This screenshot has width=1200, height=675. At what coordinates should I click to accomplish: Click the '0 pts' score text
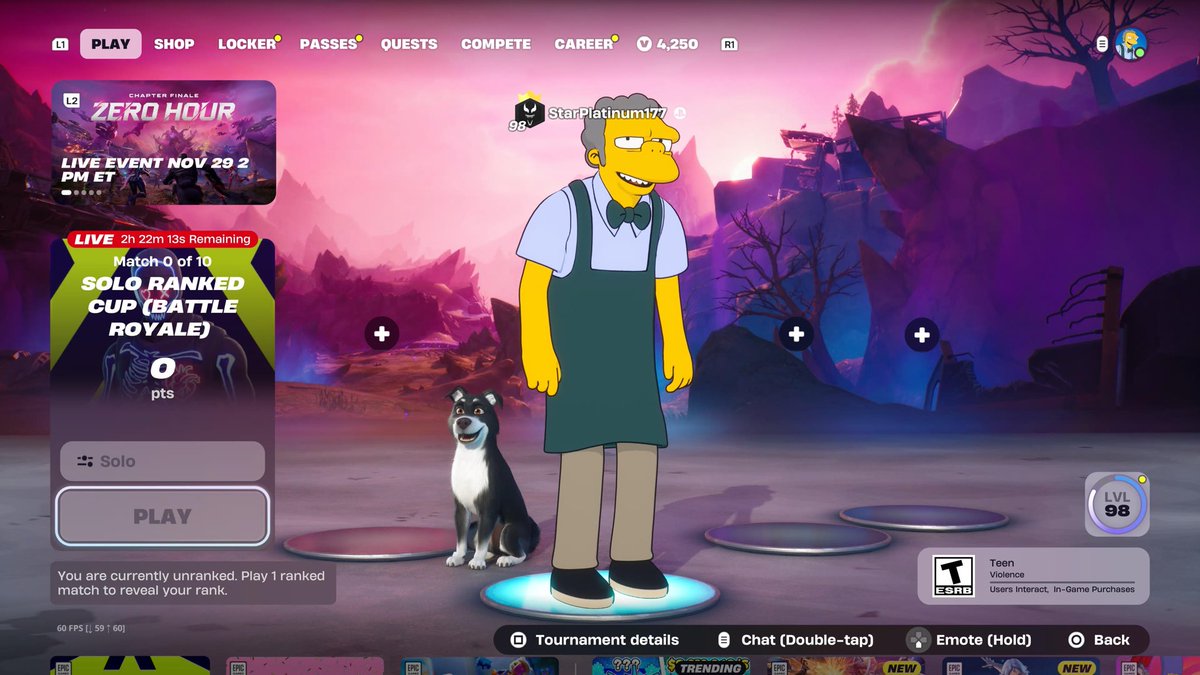[x=162, y=378]
